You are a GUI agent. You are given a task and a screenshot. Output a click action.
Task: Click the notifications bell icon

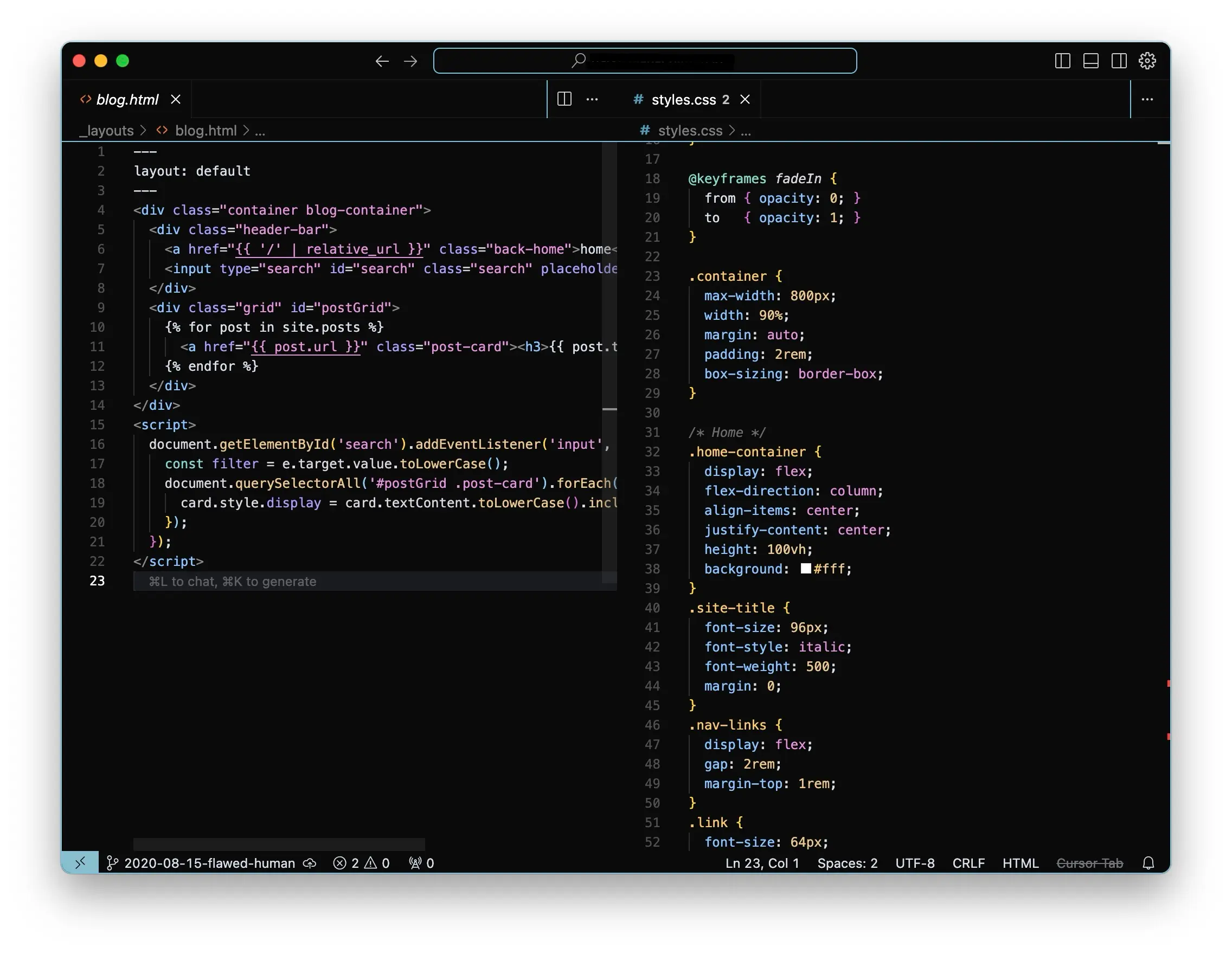pyautogui.click(x=1148, y=862)
